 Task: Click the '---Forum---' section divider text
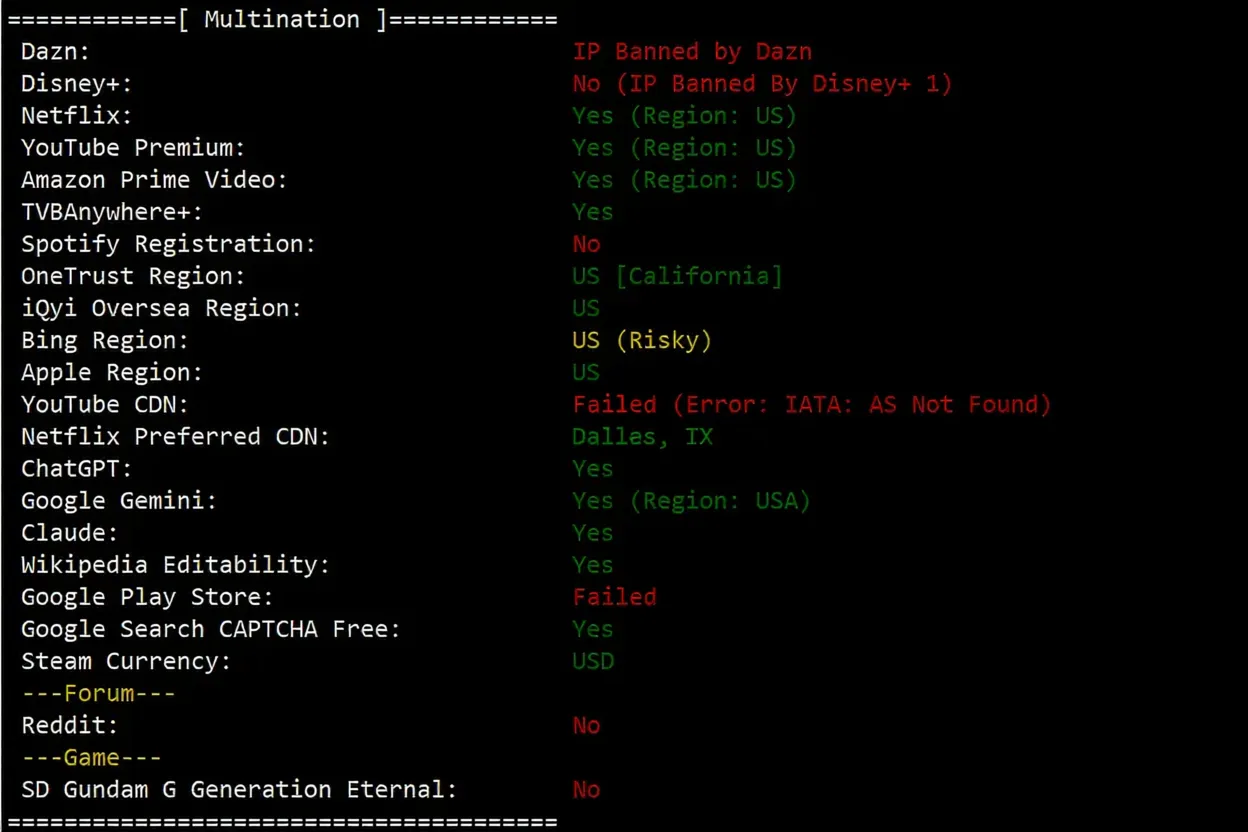[x=98, y=693]
